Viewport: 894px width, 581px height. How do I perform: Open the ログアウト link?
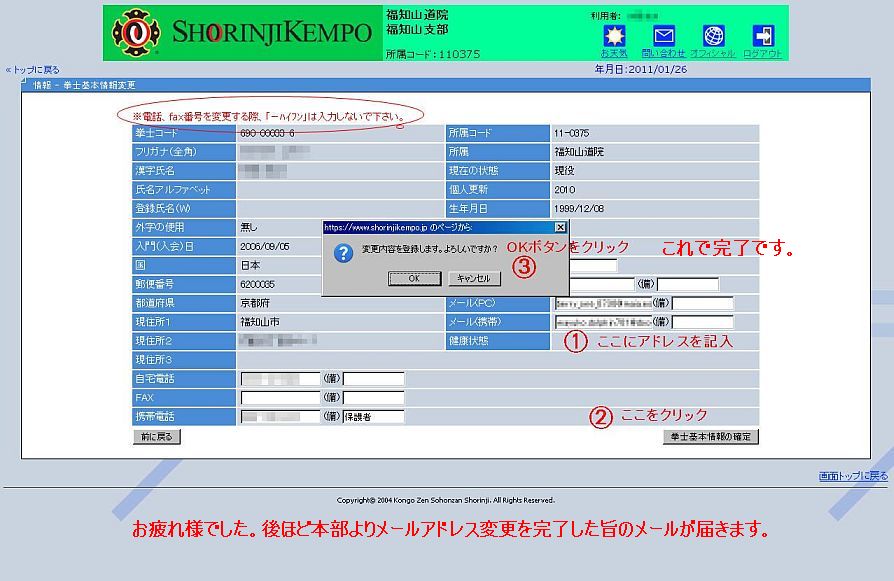[x=763, y=53]
